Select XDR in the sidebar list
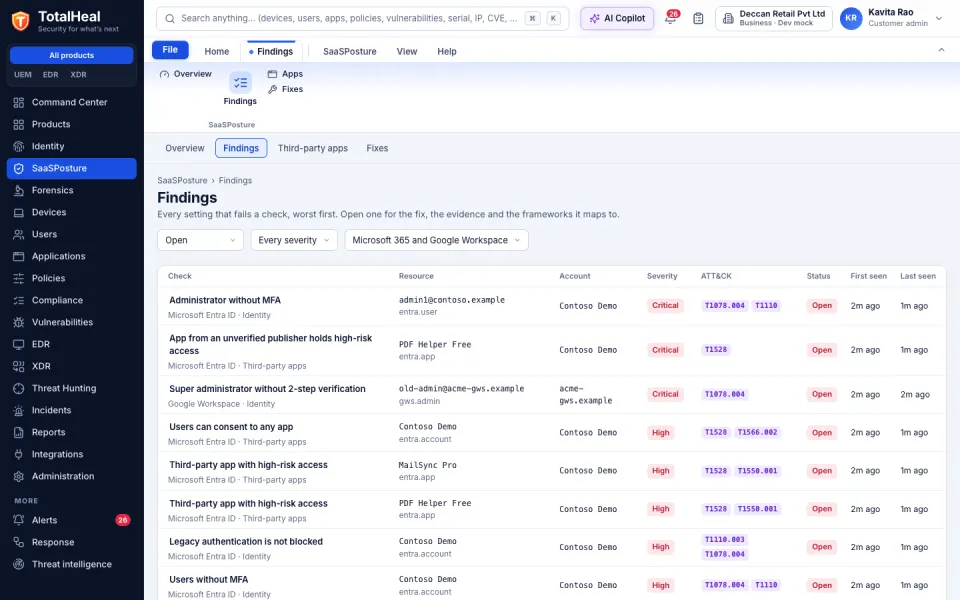The image size is (960, 600). 72,367
